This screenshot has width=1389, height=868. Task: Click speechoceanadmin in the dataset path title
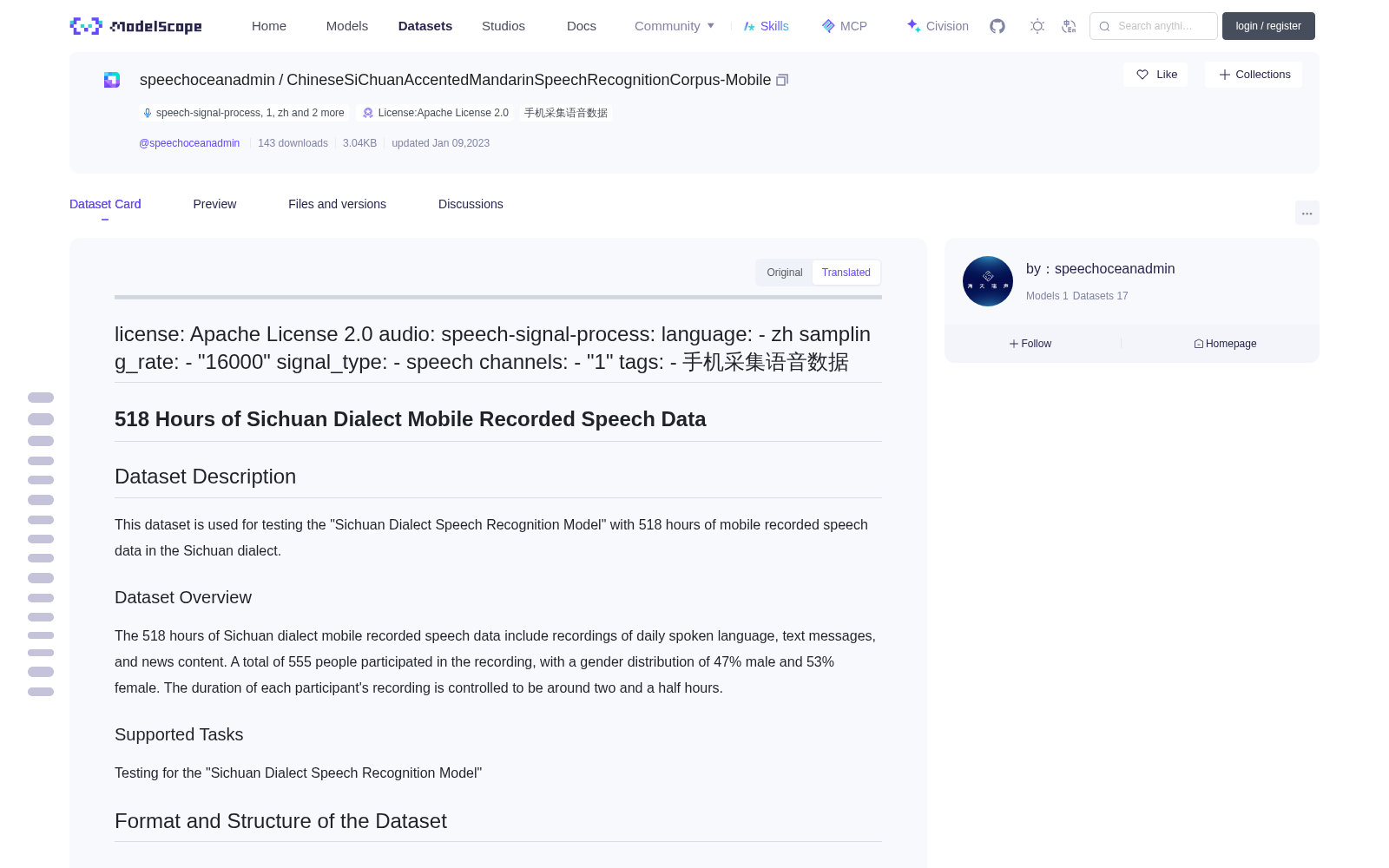[207, 80]
